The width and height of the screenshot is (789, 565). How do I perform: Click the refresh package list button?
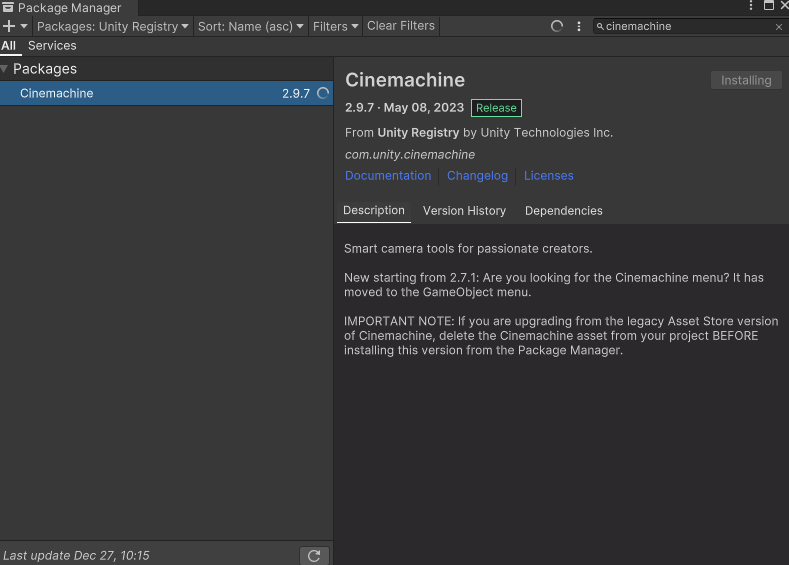point(314,556)
